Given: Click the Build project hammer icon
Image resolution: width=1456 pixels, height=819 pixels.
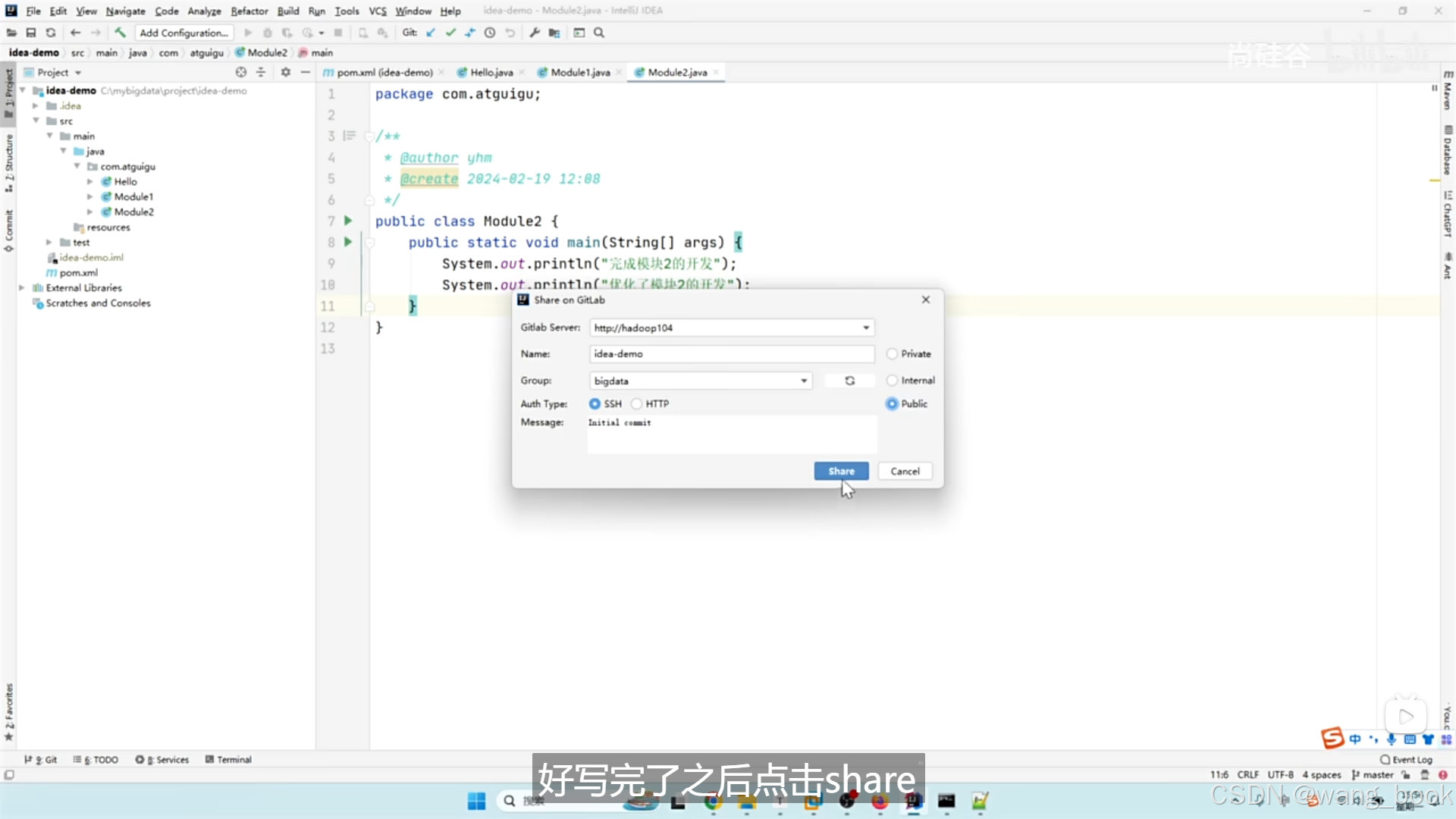Looking at the screenshot, I should tap(120, 33).
